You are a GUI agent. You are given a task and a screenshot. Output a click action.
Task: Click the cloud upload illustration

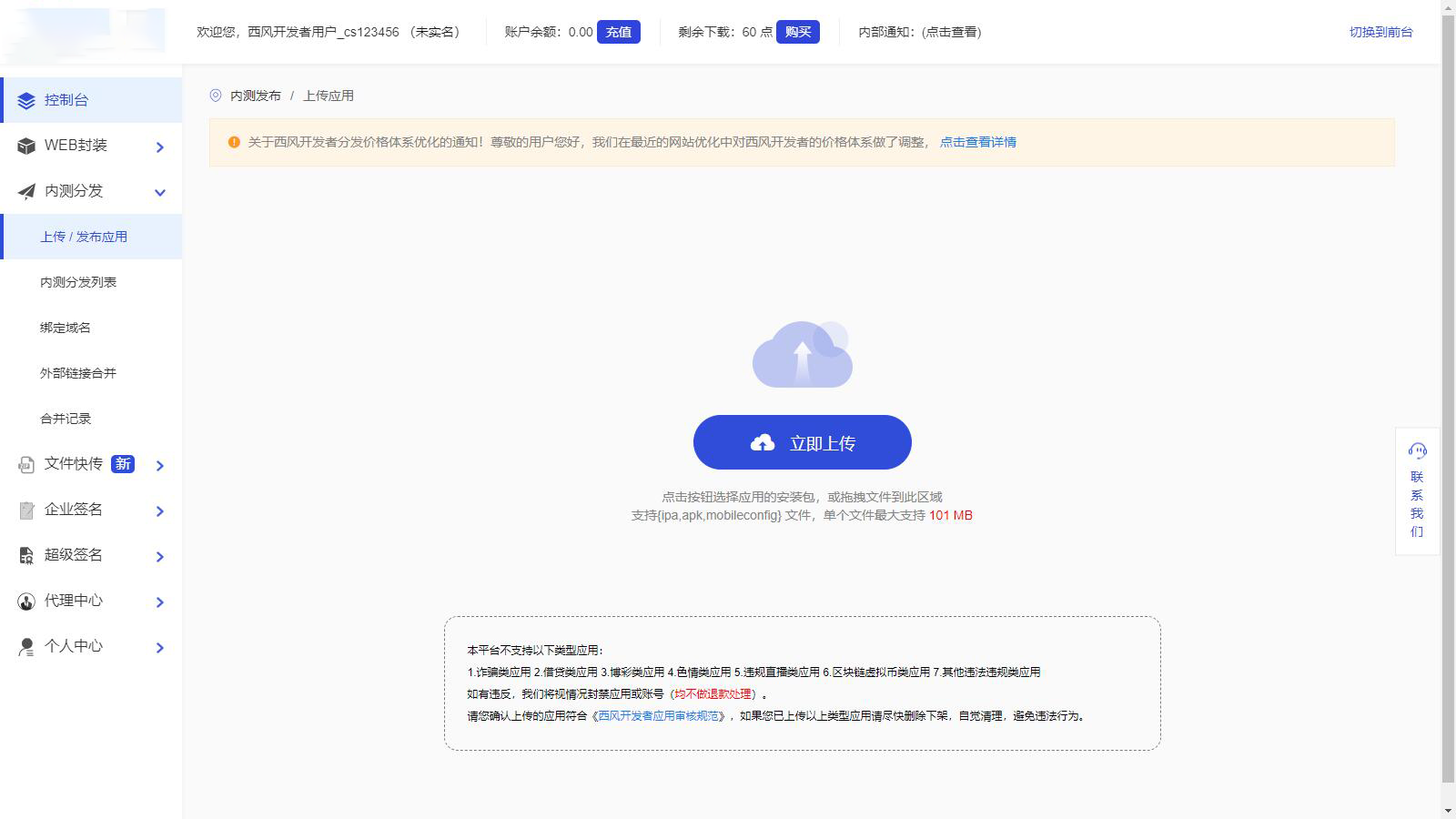tap(802, 354)
